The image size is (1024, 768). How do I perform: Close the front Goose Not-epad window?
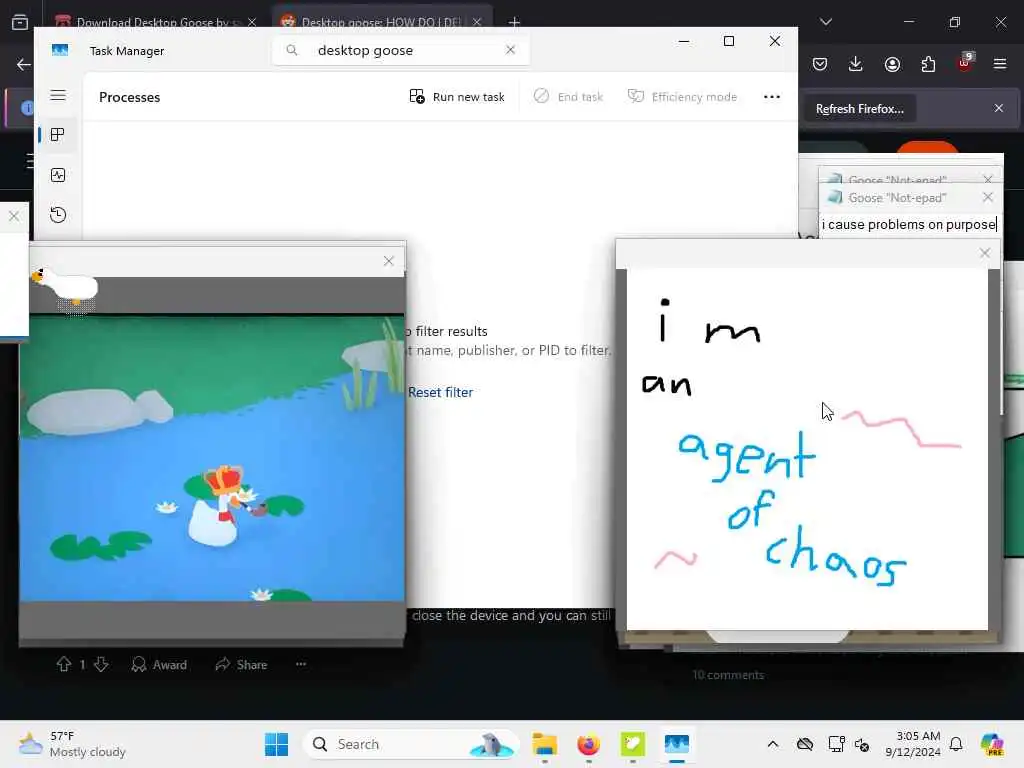987,197
